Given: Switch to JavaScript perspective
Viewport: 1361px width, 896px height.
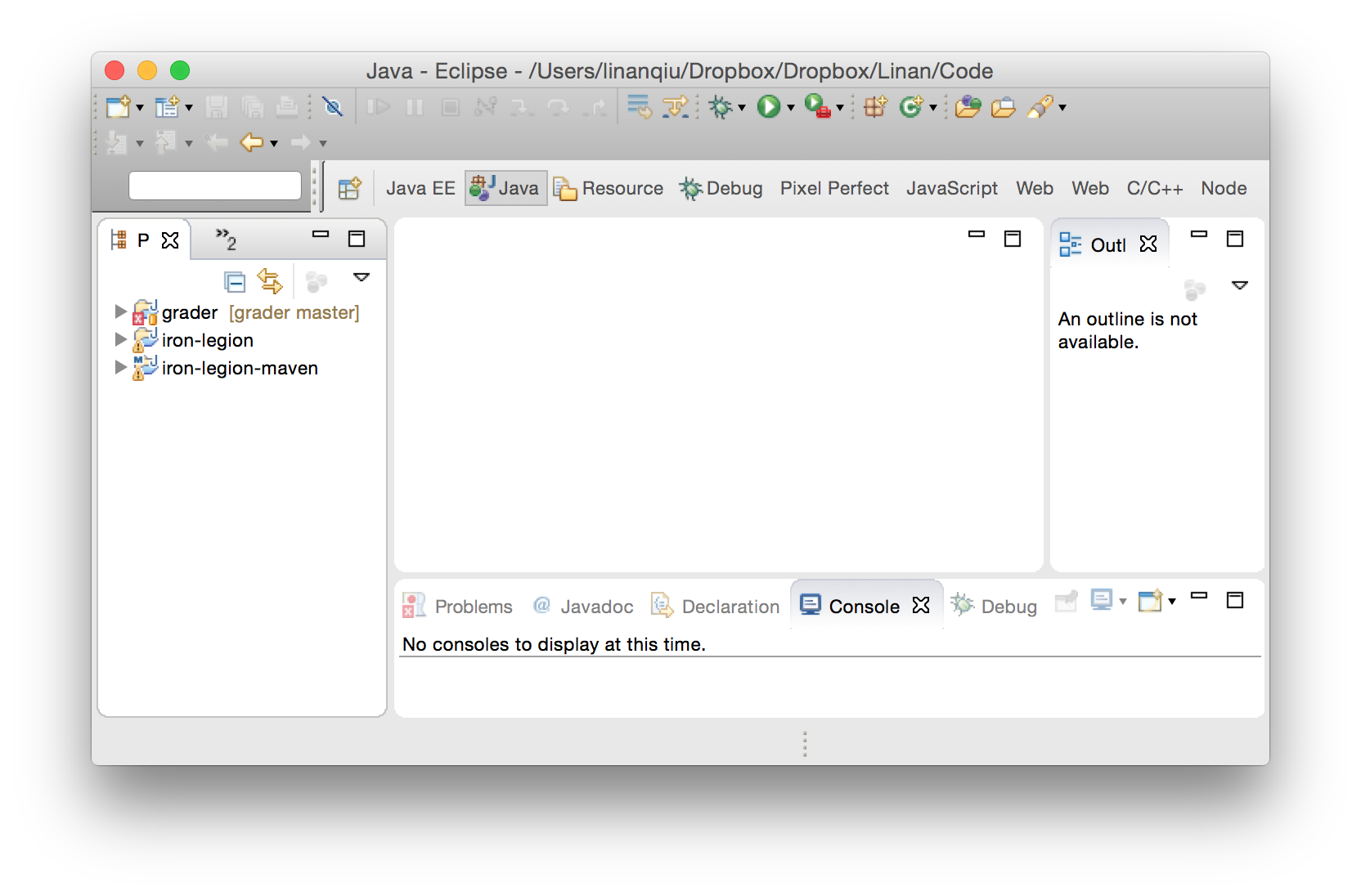Looking at the screenshot, I should point(952,188).
